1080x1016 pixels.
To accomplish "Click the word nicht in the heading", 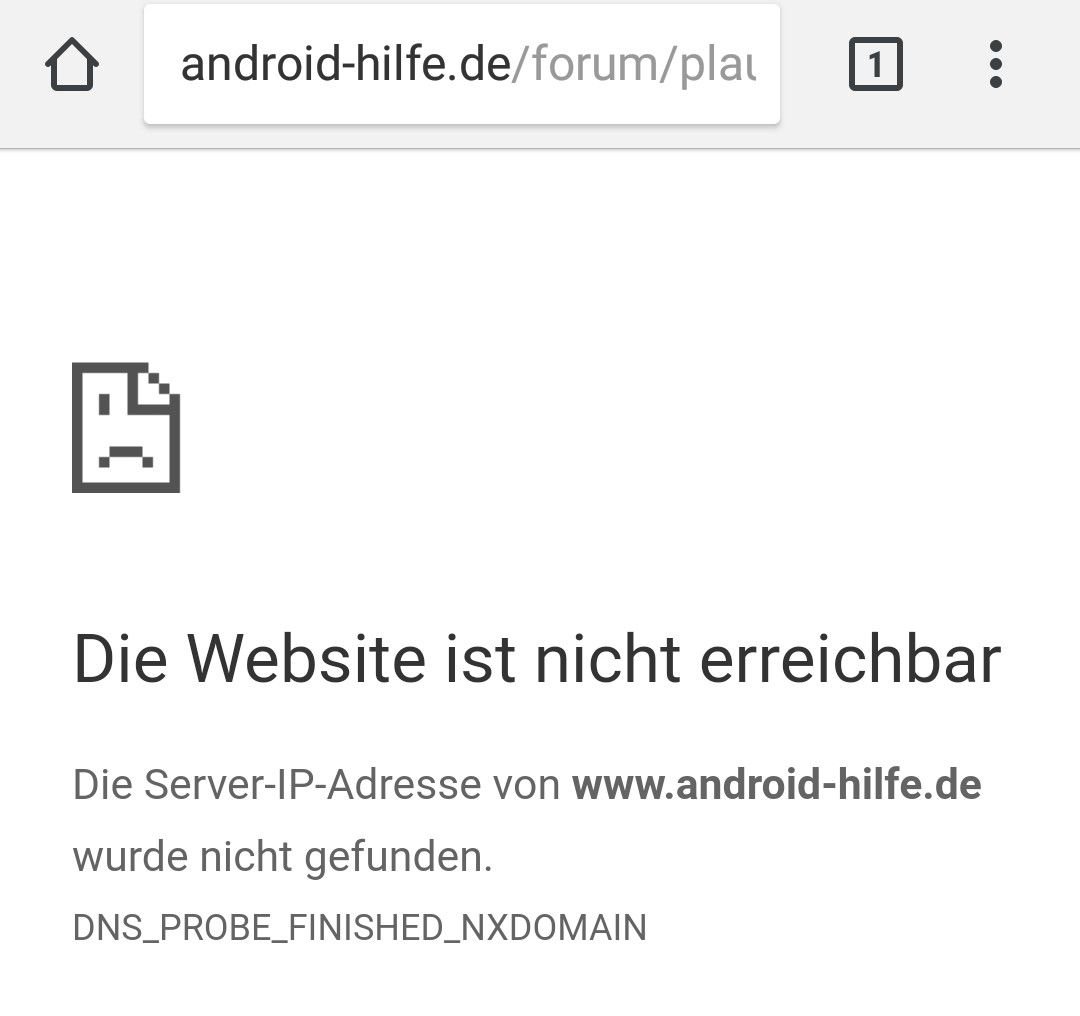I will [608, 659].
